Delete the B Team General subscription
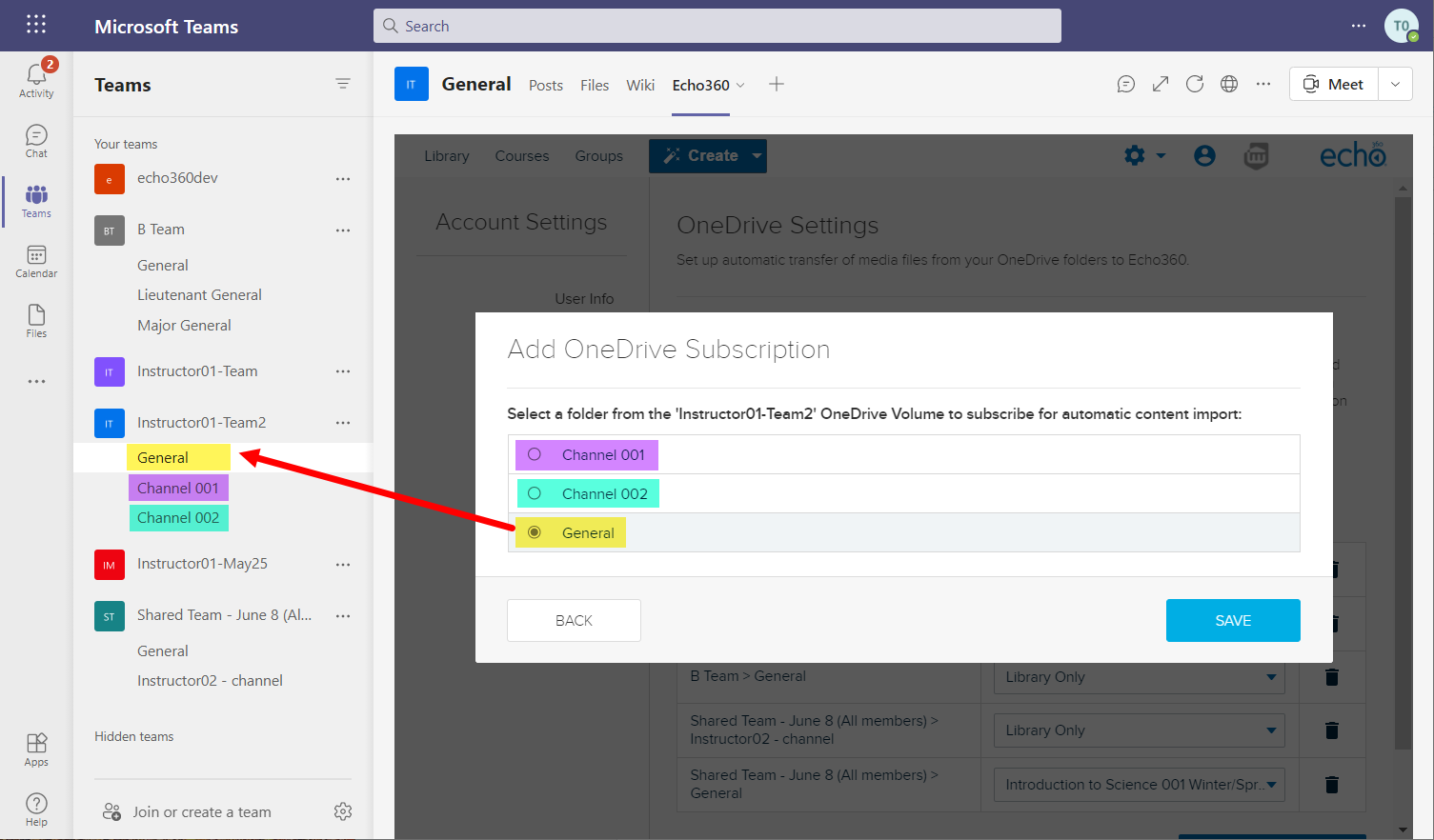Screen dimensions: 1434x840 pyautogui.click(x=1332, y=677)
